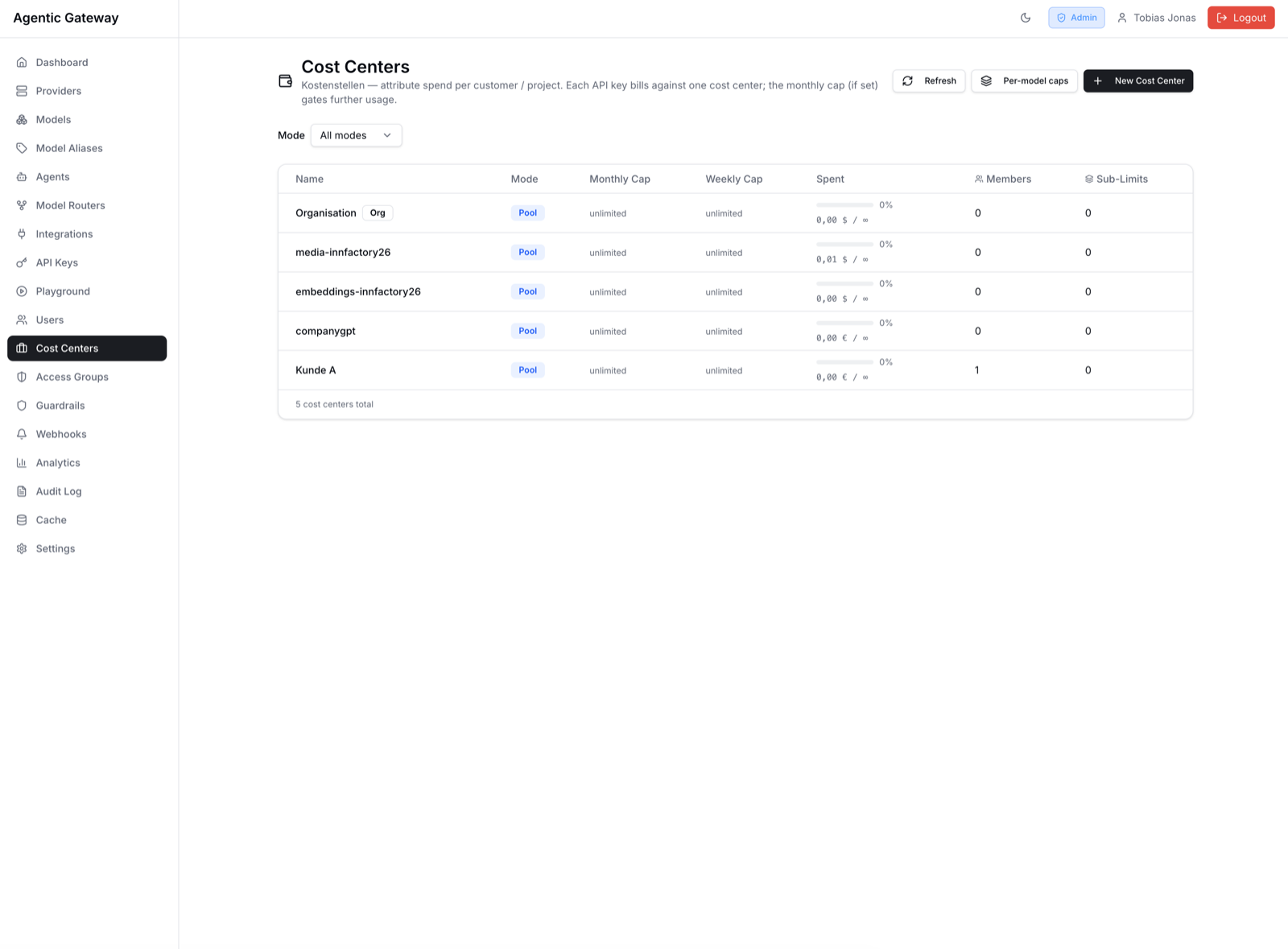The image size is (1288, 949).
Task: Refresh the cost centers list
Action: [929, 80]
